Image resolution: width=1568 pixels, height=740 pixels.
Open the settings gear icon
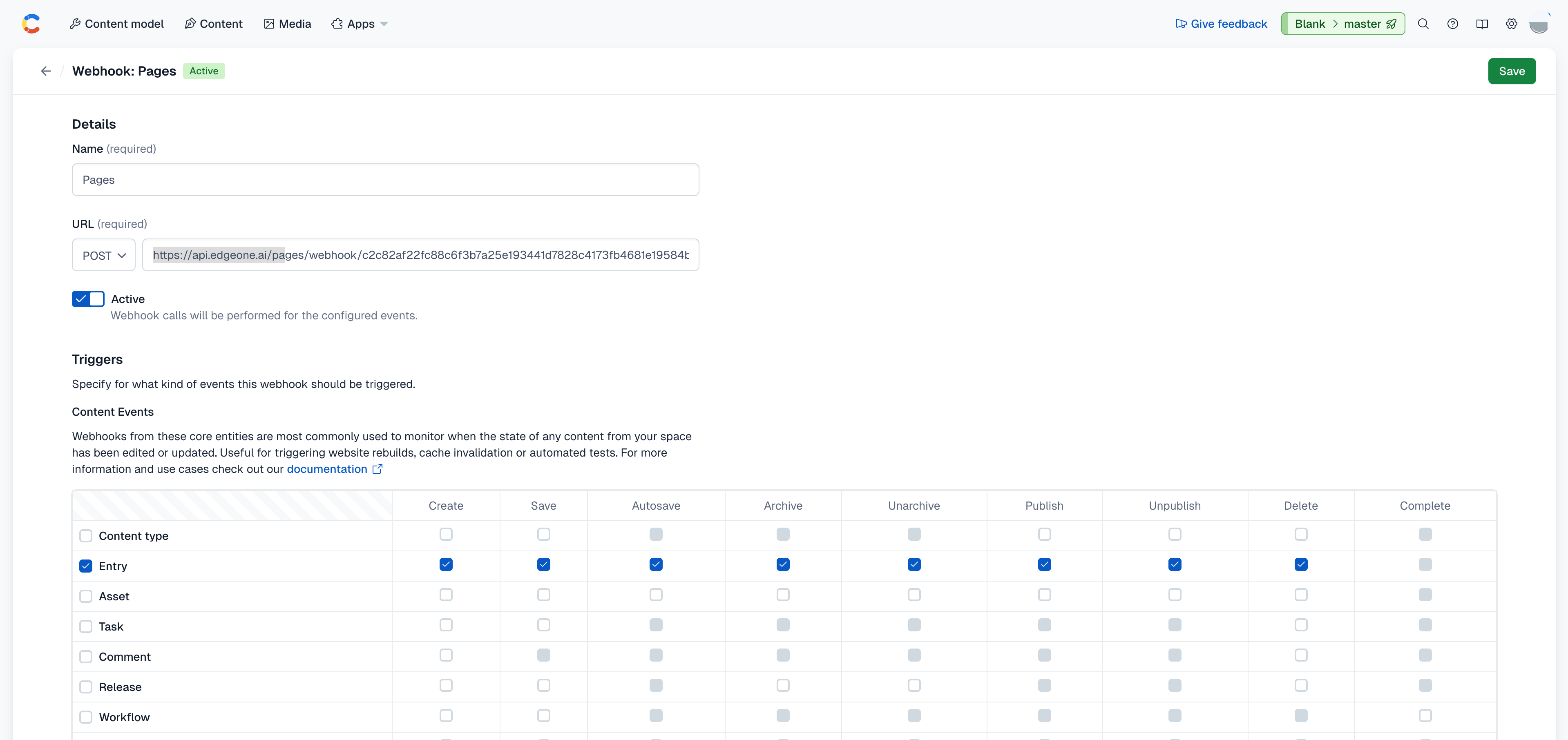click(x=1511, y=24)
